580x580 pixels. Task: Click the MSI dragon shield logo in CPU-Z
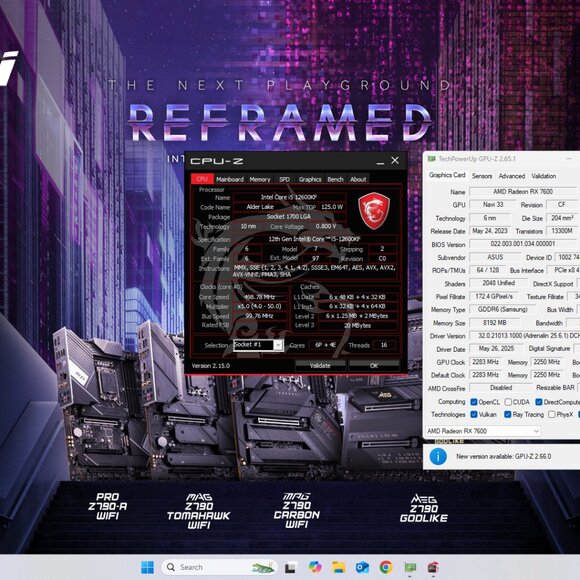pyautogui.click(x=374, y=211)
